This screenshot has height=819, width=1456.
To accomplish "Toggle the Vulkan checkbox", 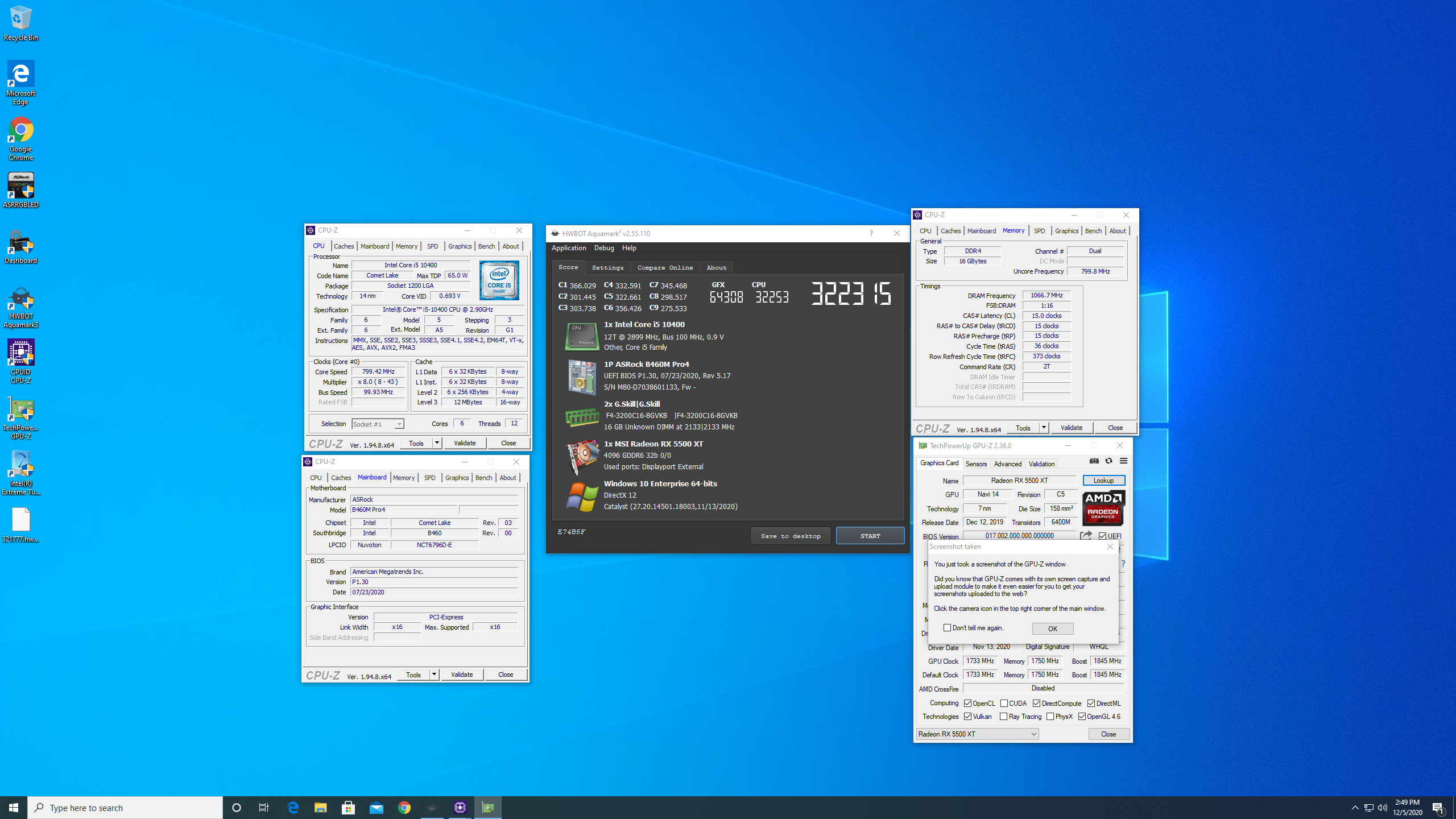I will pyautogui.click(x=967, y=717).
